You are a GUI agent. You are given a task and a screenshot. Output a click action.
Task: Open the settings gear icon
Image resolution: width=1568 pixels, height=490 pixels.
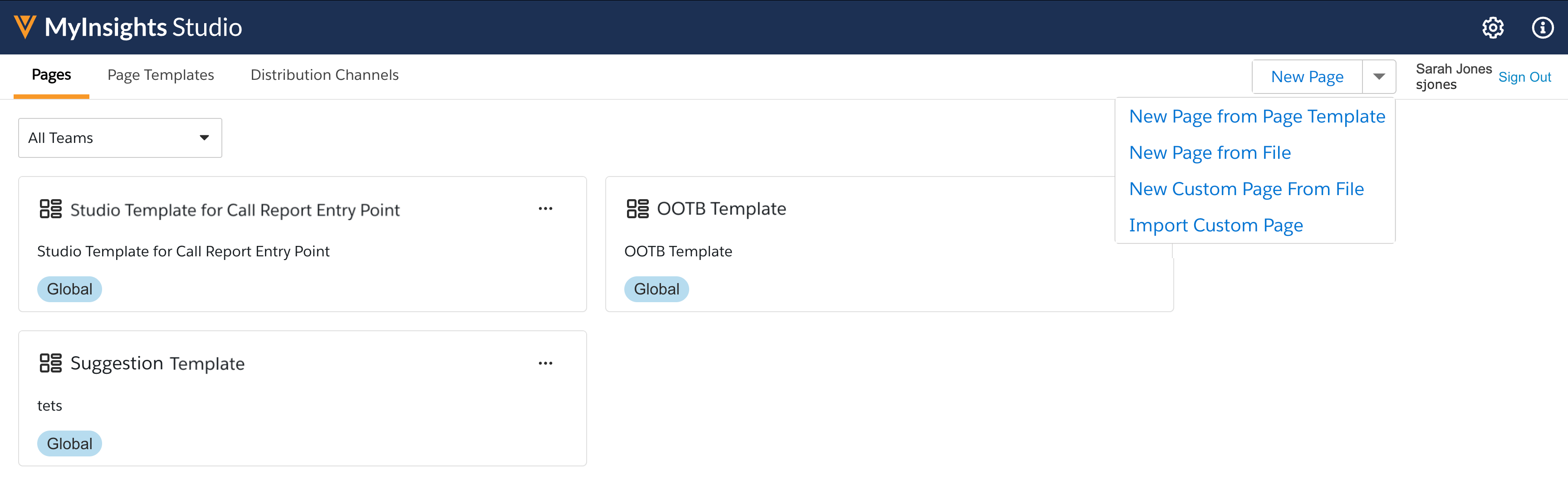[1493, 27]
